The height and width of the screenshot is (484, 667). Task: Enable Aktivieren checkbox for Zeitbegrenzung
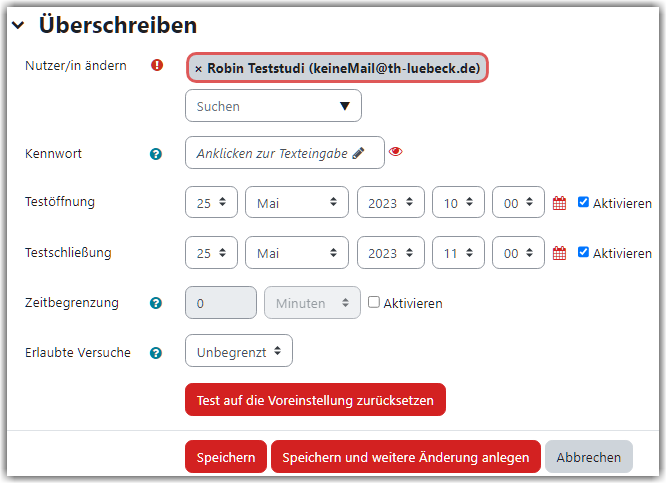pyautogui.click(x=373, y=302)
